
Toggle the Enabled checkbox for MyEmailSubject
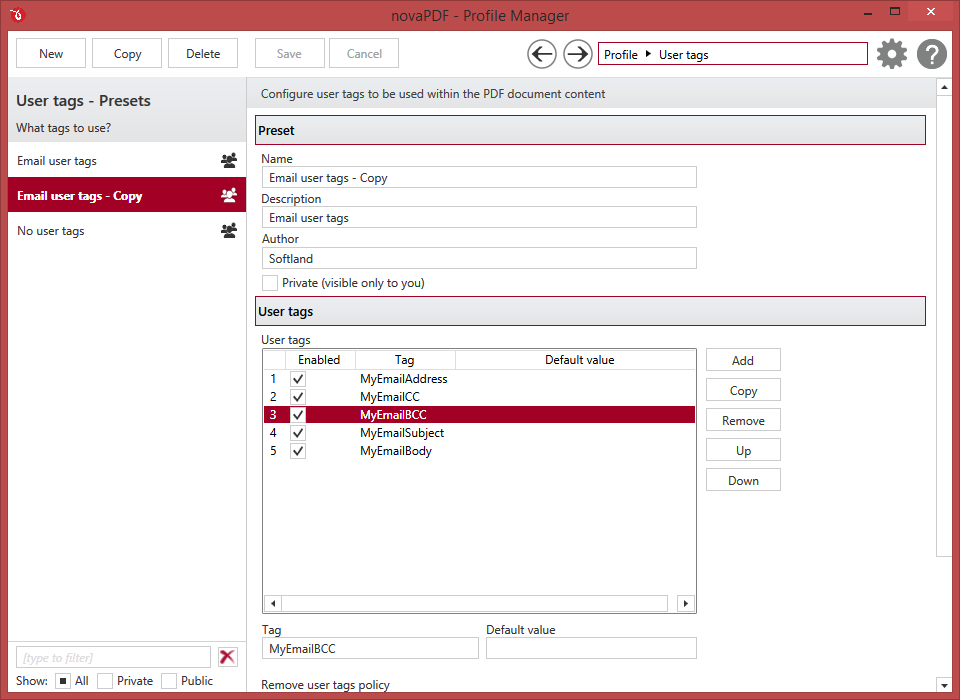pyautogui.click(x=298, y=433)
